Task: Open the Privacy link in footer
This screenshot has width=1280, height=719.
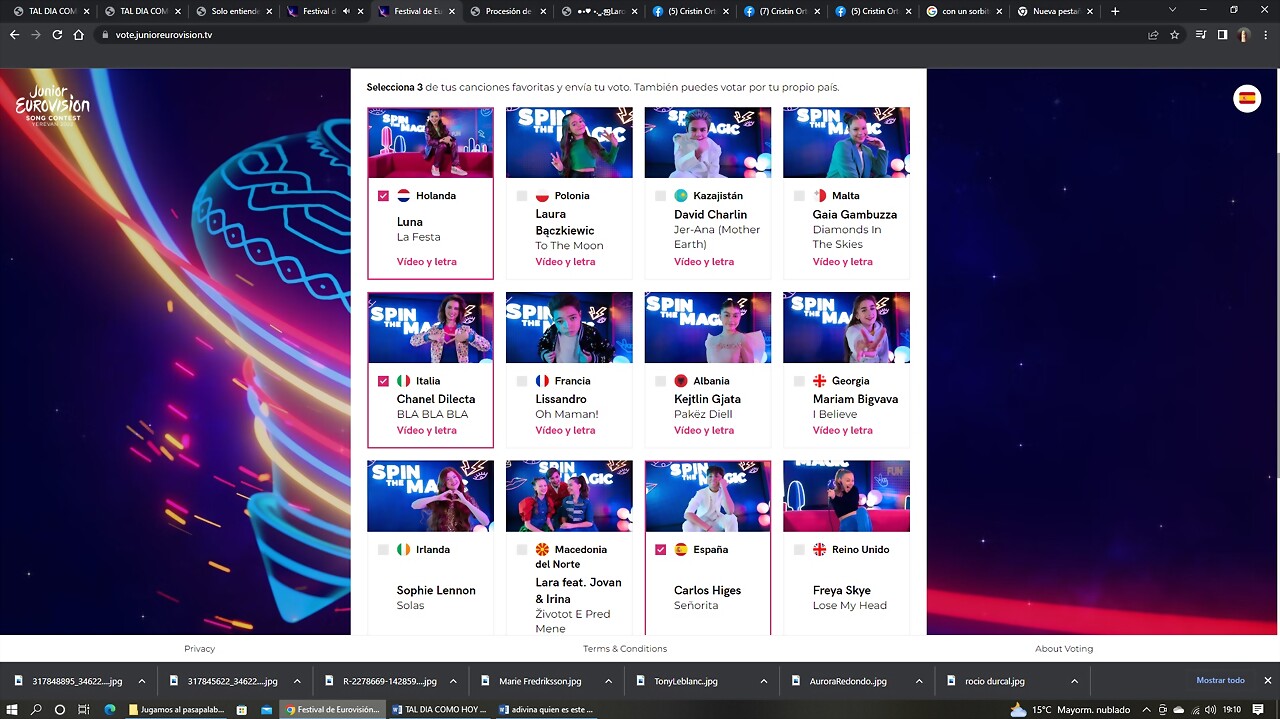Action: [x=199, y=649]
